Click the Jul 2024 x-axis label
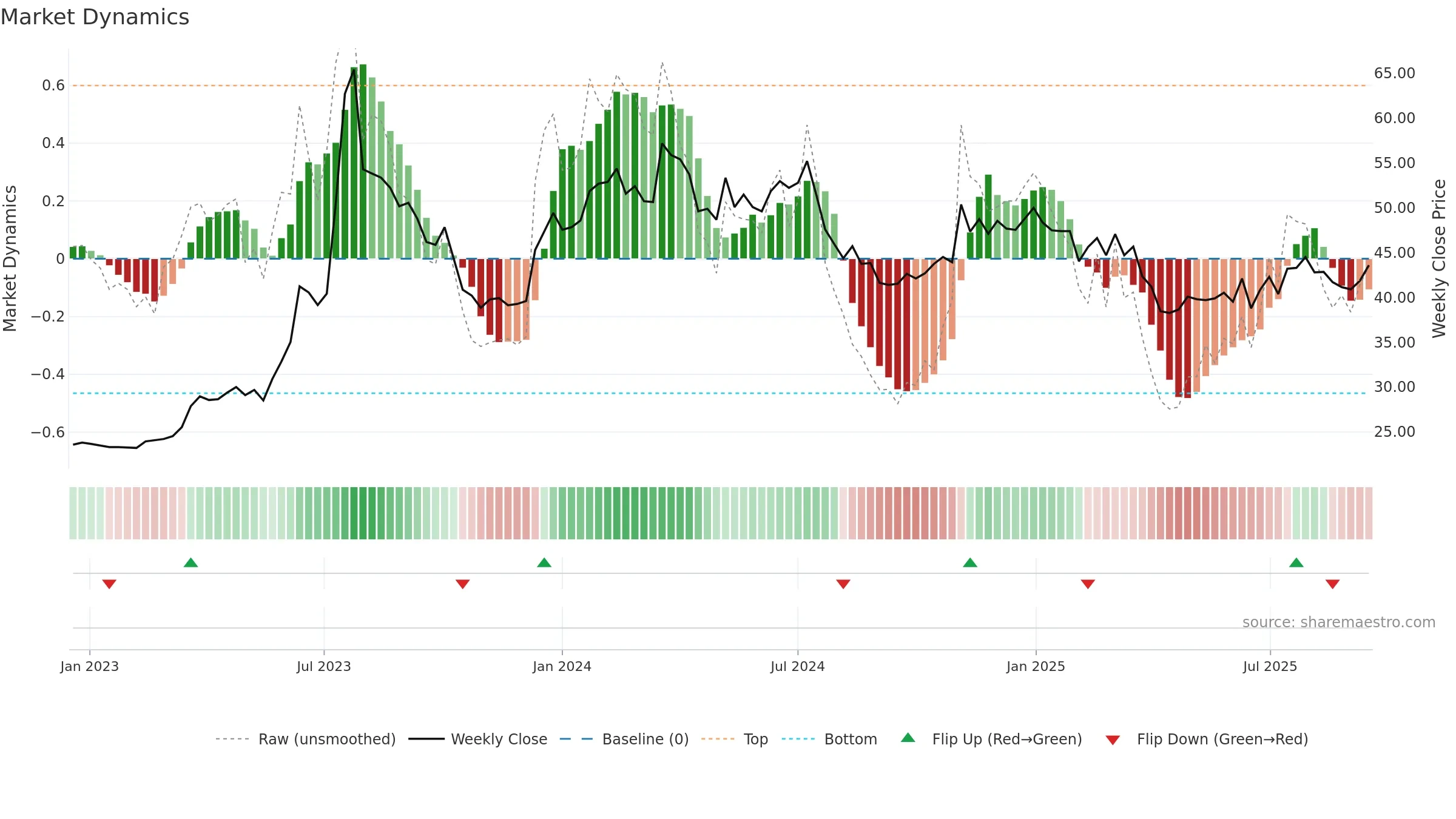The height and width of the screenshot is (819, 1456). (798, 666)
